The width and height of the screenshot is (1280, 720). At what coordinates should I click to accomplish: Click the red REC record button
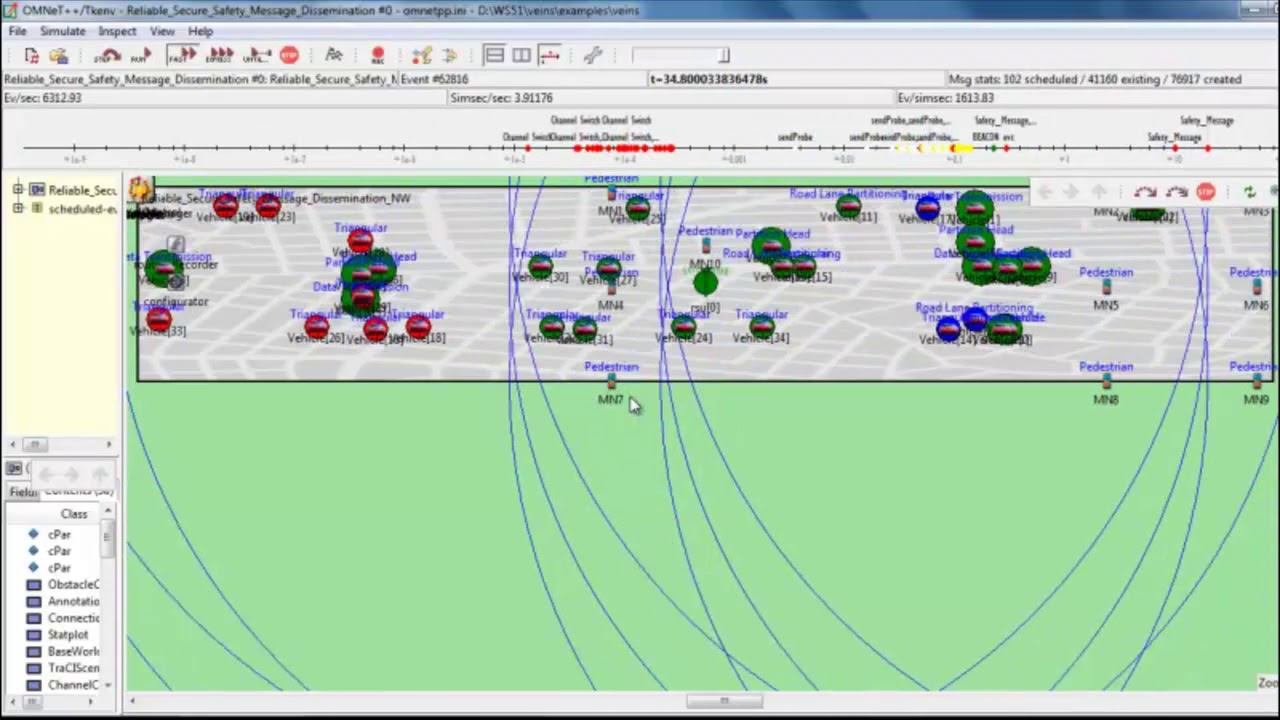pyautogui.click(x=378, y=56)
